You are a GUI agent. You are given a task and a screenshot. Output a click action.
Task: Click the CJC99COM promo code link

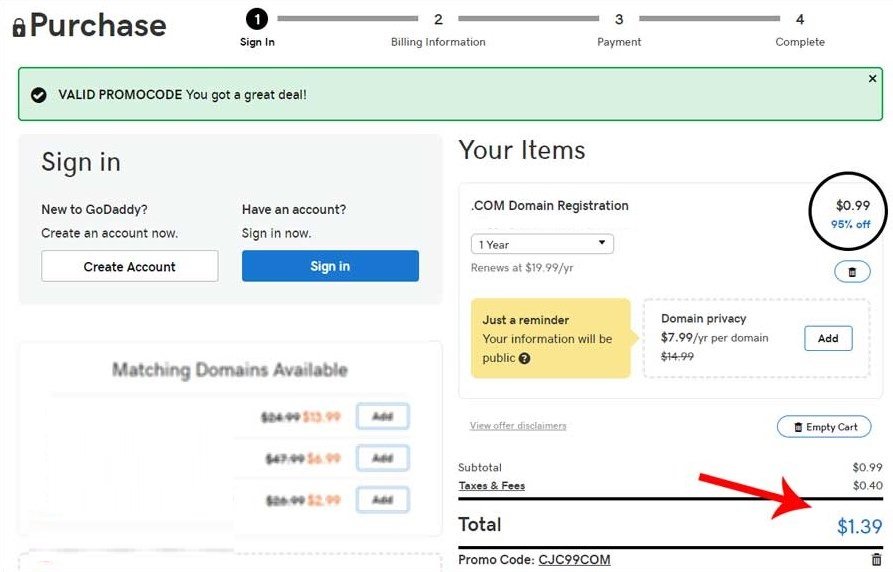tap(574, 559)
